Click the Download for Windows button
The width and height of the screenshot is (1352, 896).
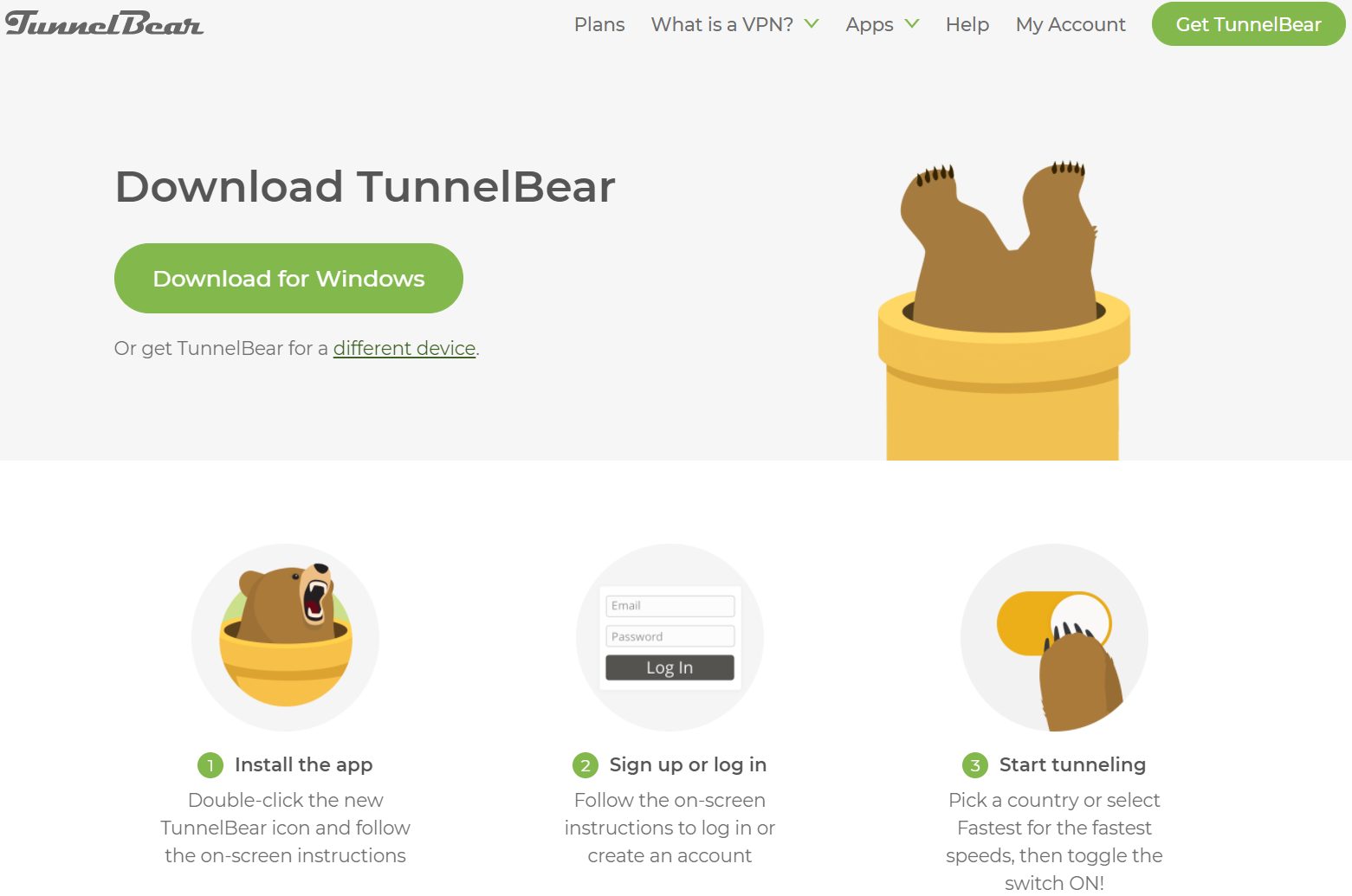(288, 278)
